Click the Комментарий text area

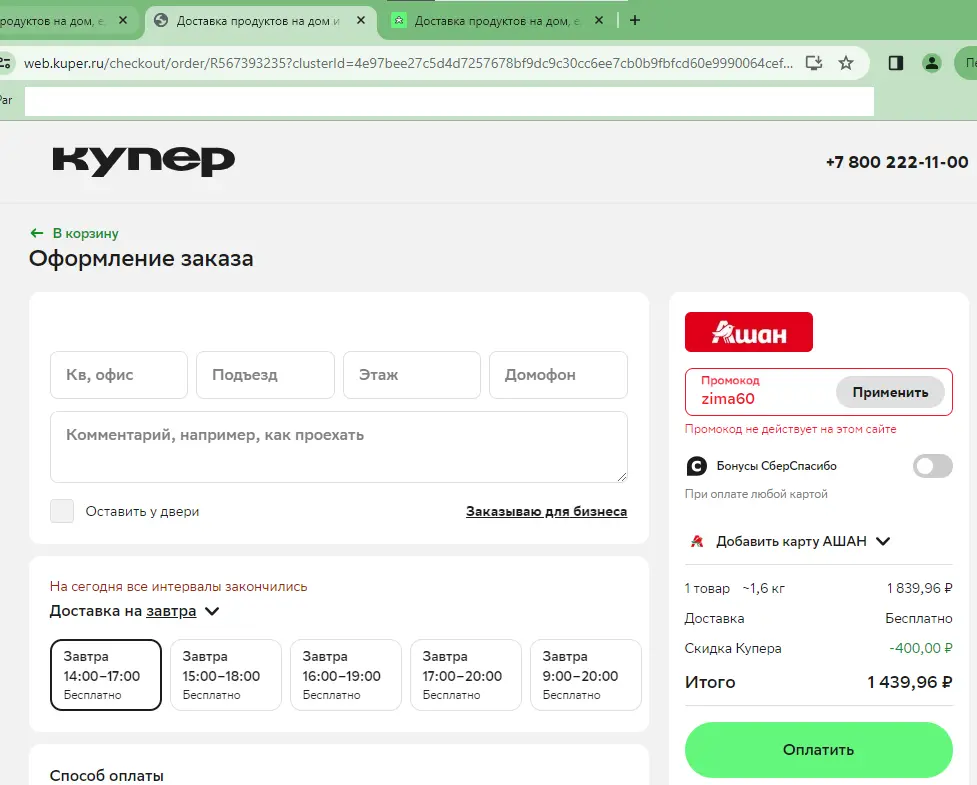click(338, 447)
